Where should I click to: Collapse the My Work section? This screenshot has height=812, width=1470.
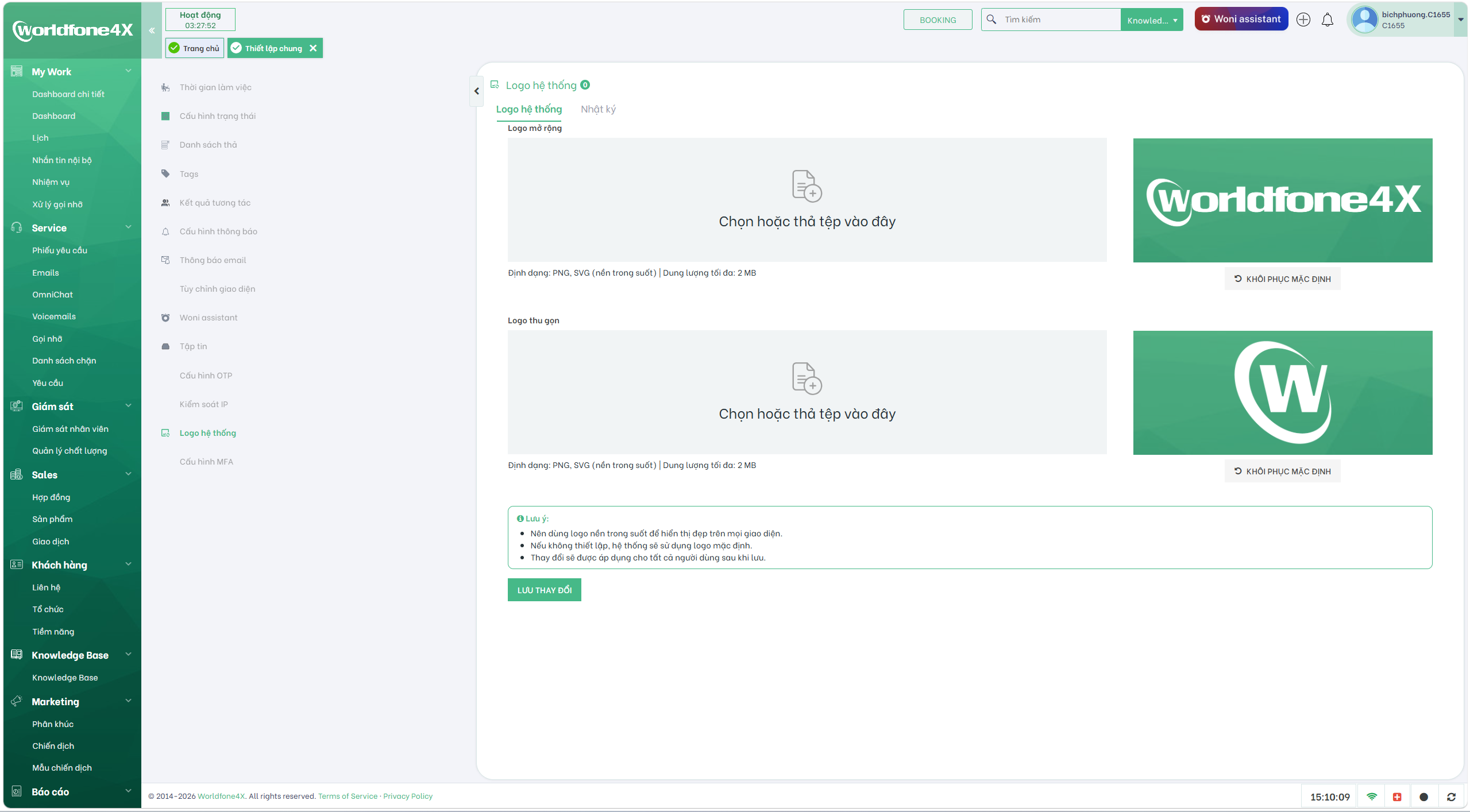click(129, 71)
